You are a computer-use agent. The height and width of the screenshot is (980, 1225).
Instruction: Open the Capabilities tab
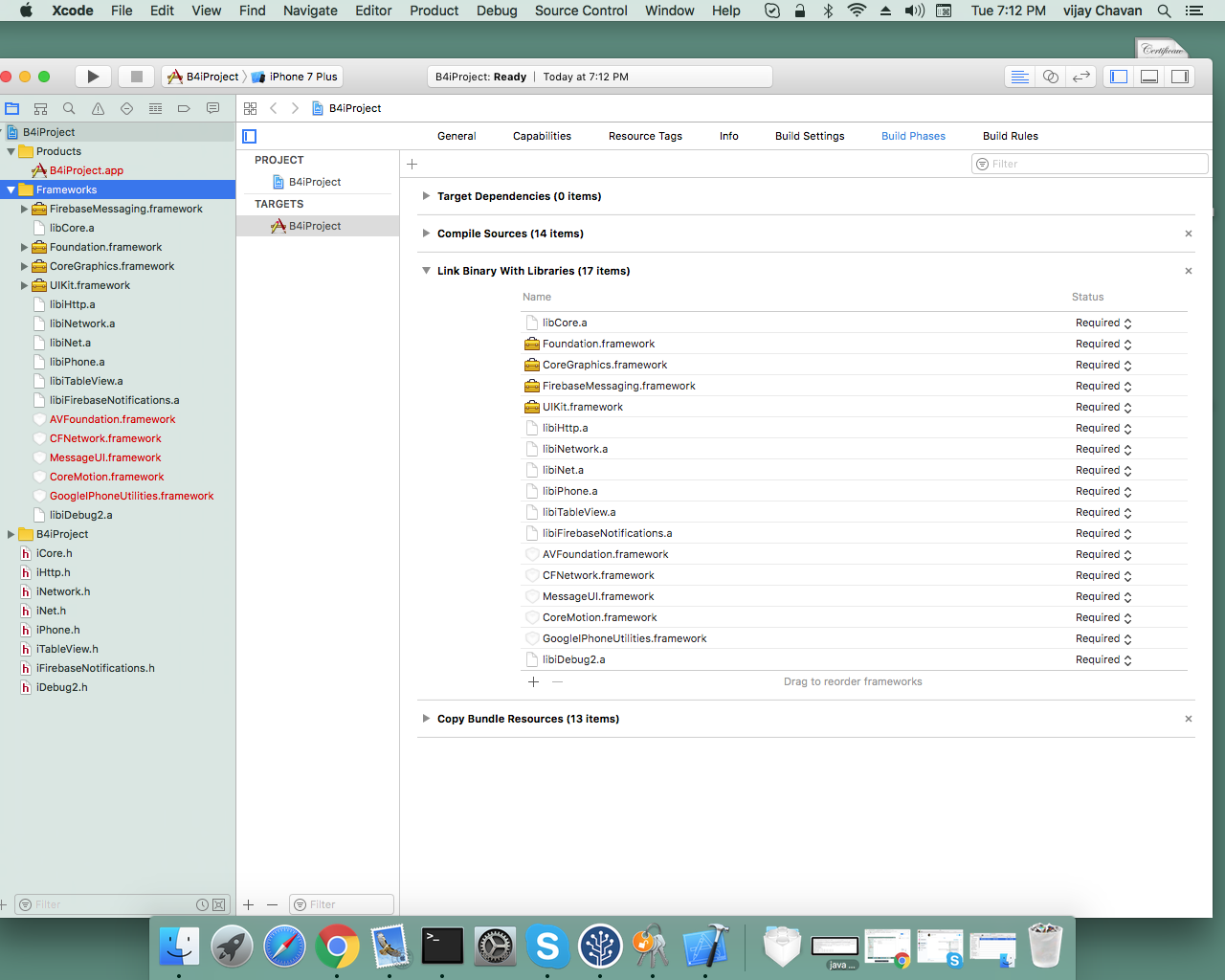coord(542,136)
